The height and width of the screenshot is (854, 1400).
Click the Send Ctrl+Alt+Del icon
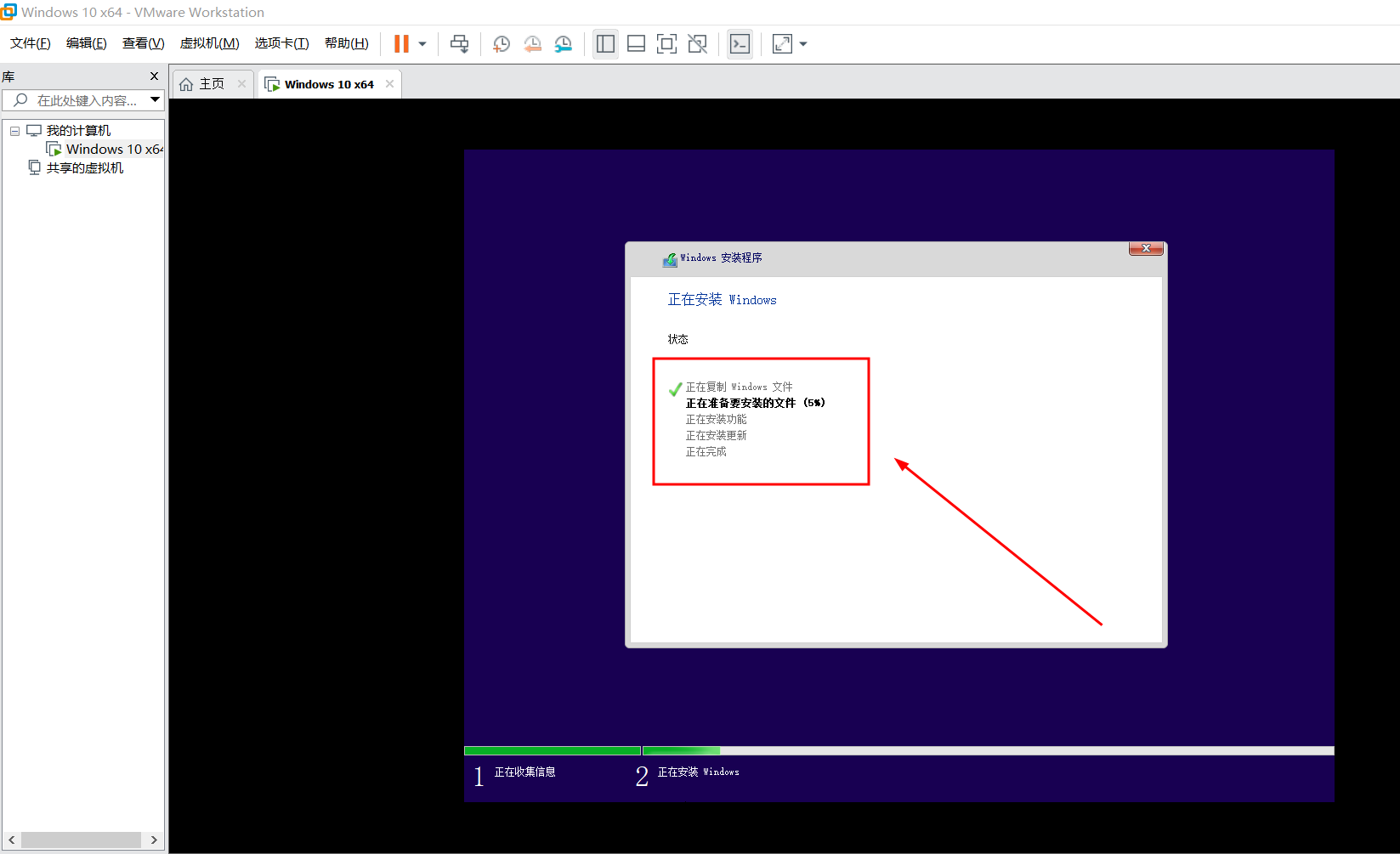click(x=460, y=44)
